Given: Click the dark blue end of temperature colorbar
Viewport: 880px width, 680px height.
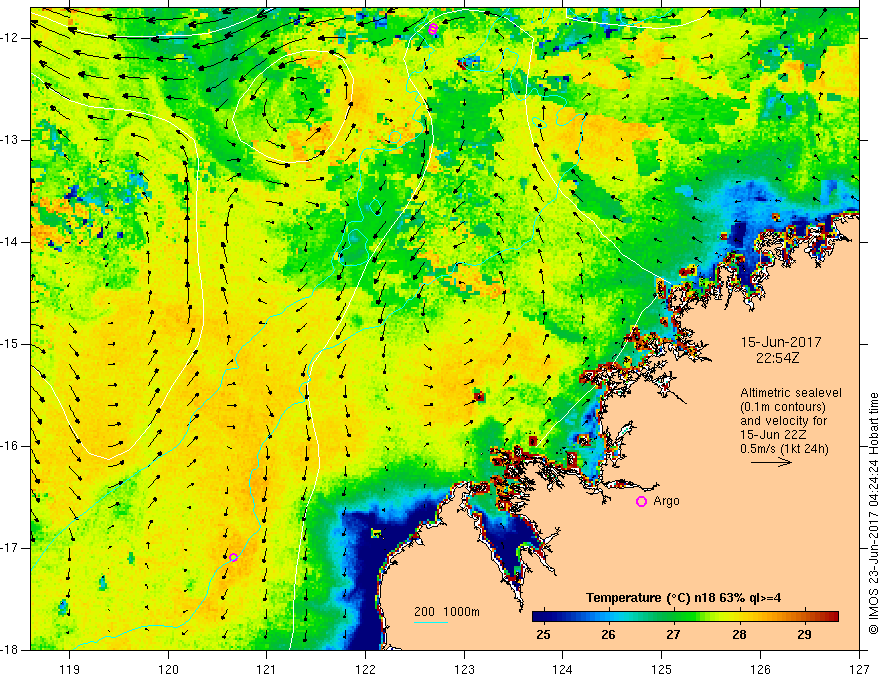Looking at the screenshot, I should coord(540,617).
